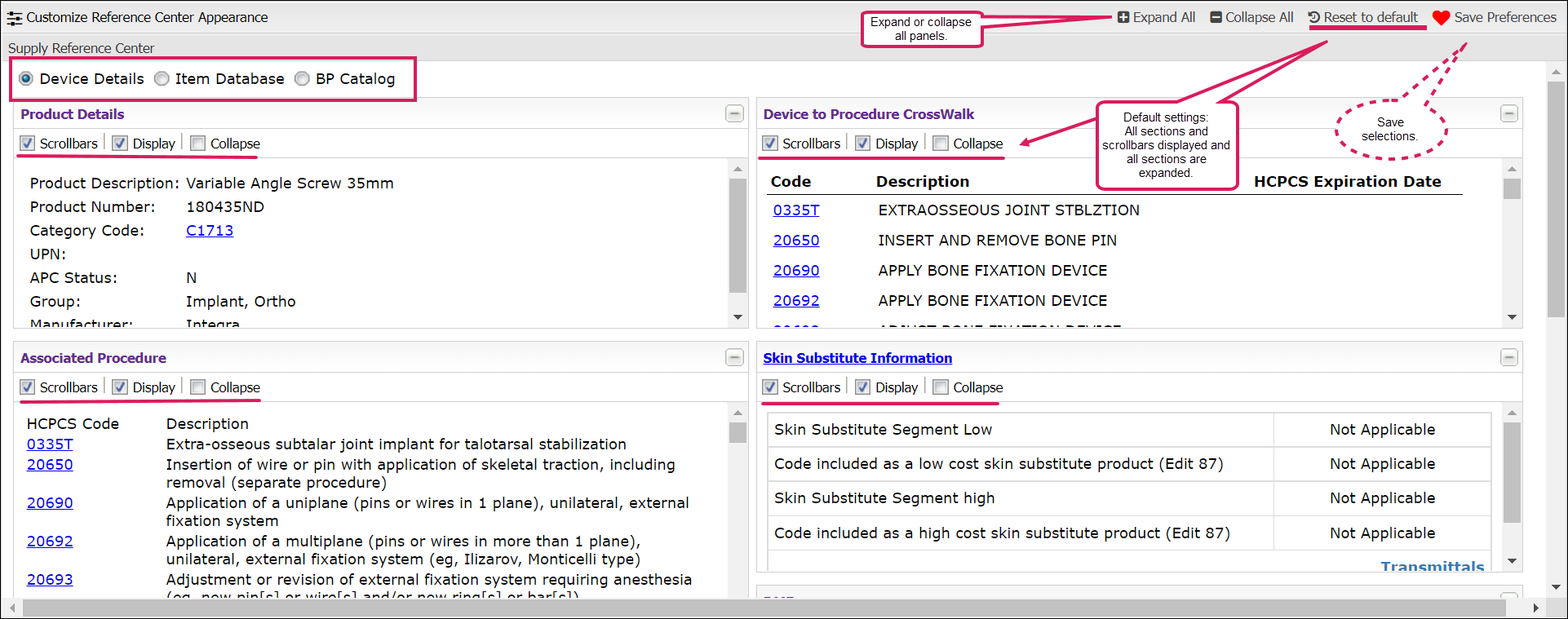Uncheck Display in Device to Procedure CrossWalk
Viewport: 1568px width, 619px height.
coord(862,144)
